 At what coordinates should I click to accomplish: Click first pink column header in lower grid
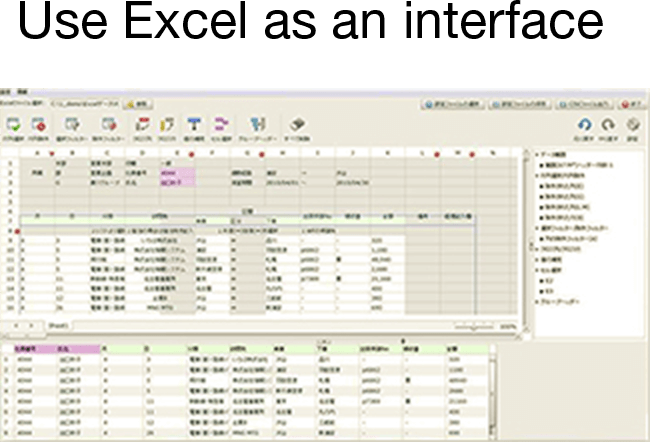coord(35,349)
